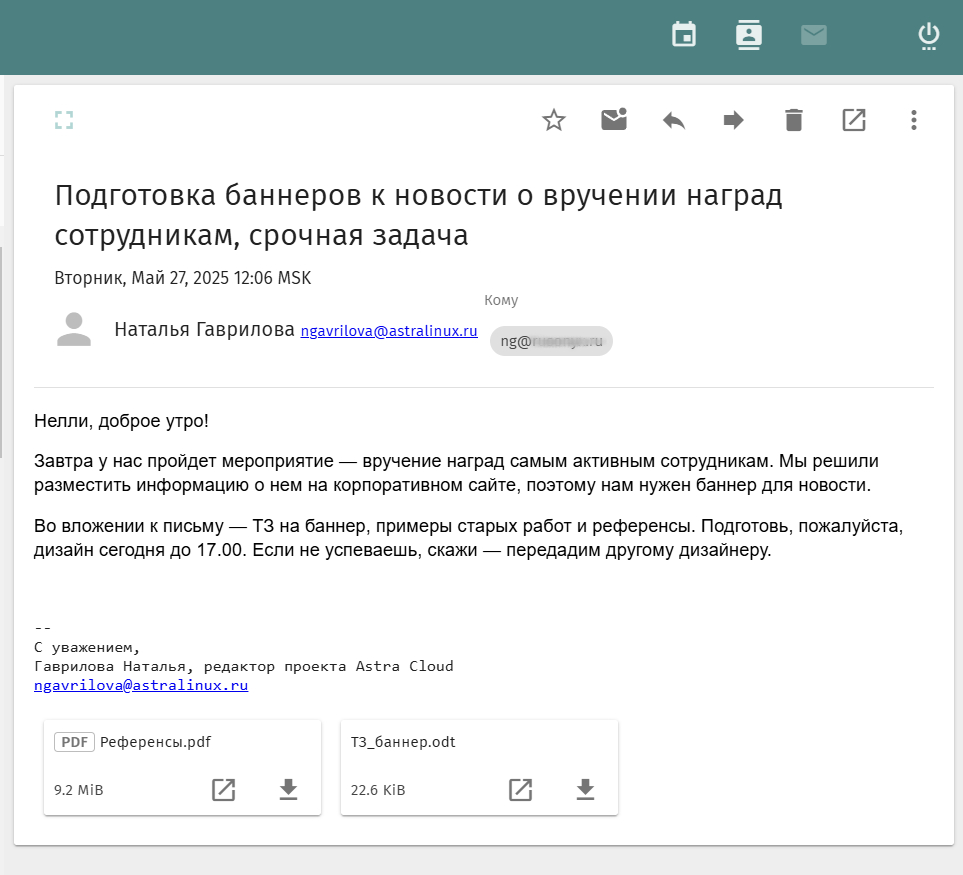
Task: Mark the message as unread
Action: click(x=614, y=119)
